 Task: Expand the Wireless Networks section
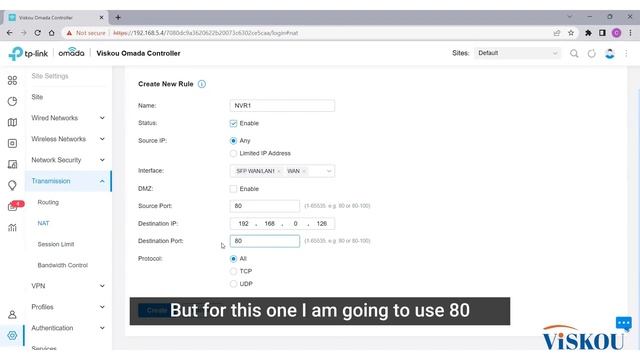pyautogui.click(x=68, y=139)
